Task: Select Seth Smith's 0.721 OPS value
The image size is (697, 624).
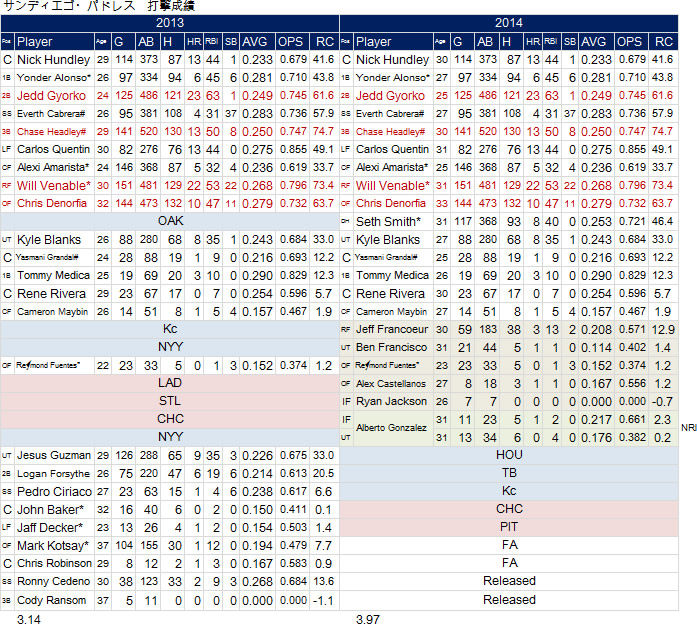Action: click(632, 221)
